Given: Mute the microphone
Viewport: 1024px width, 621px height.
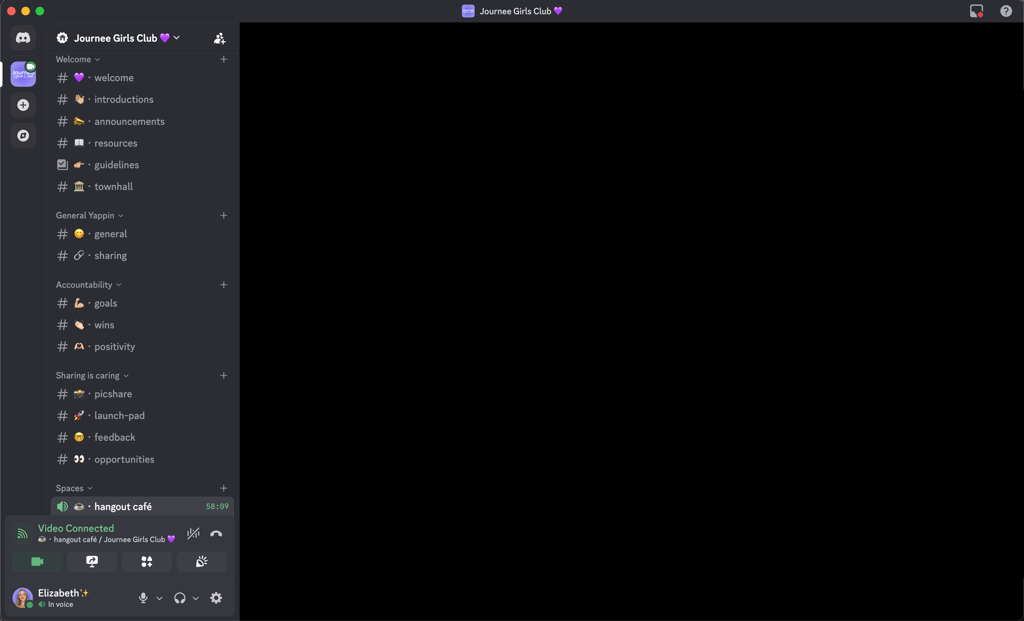Looking at the screenshot, I should tap(143, 598).
